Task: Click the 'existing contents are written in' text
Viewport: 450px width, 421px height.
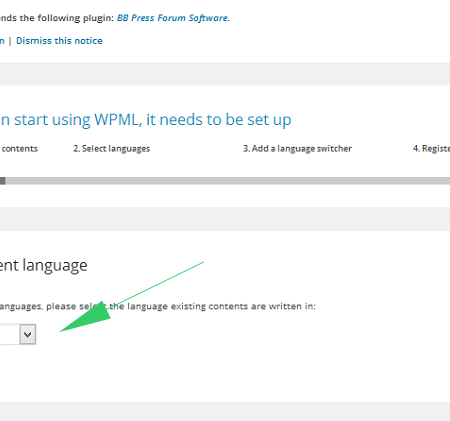Action: click(x=243, y=306)
